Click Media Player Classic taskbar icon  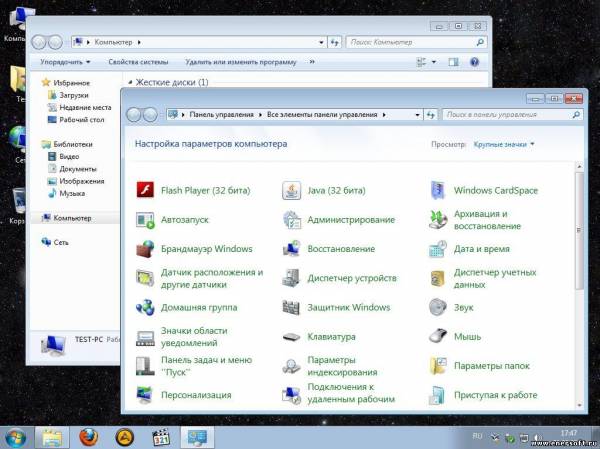click(161, 437)
